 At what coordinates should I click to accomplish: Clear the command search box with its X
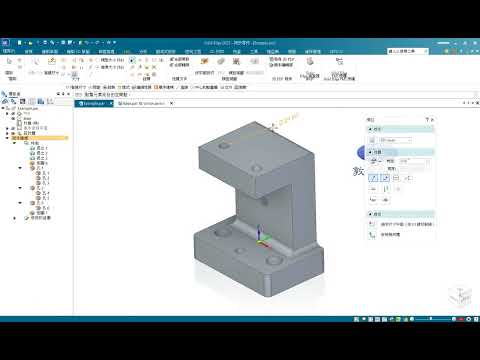(426, 51)
